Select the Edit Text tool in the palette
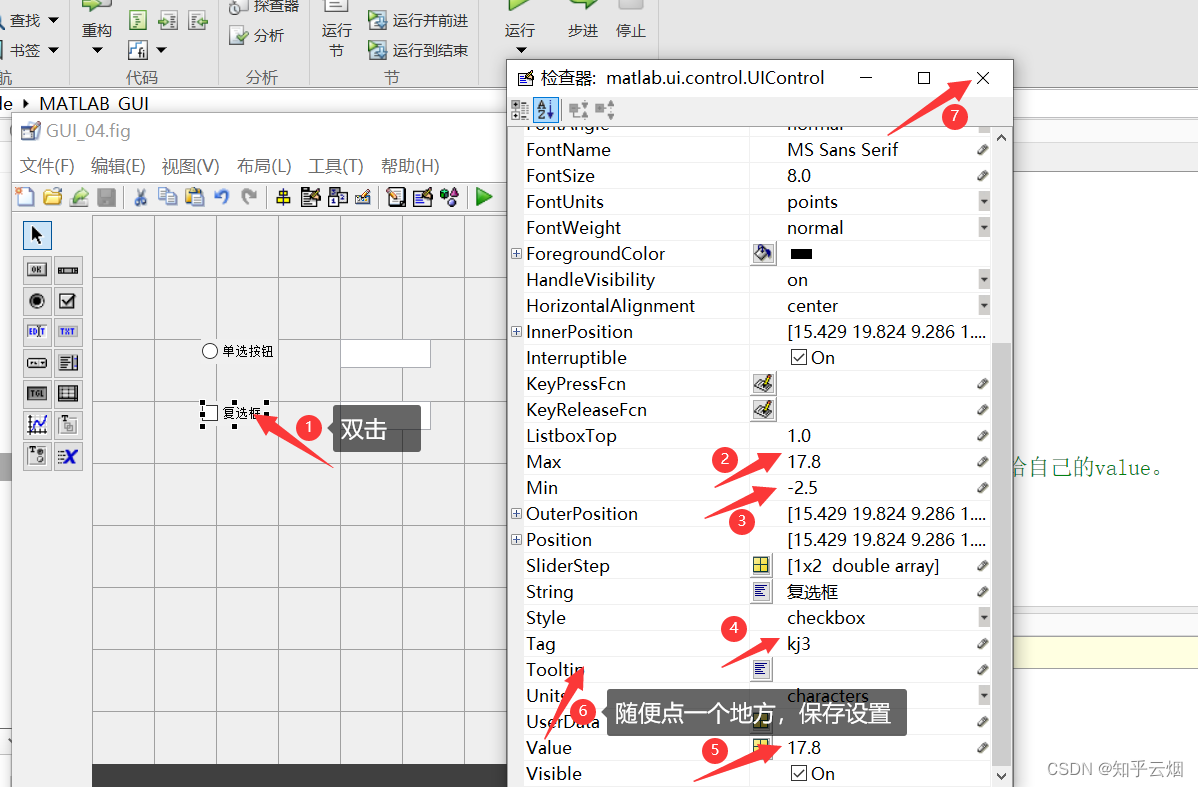The width and height of the screenshot is (1198, 787). [x=37, y=330]
